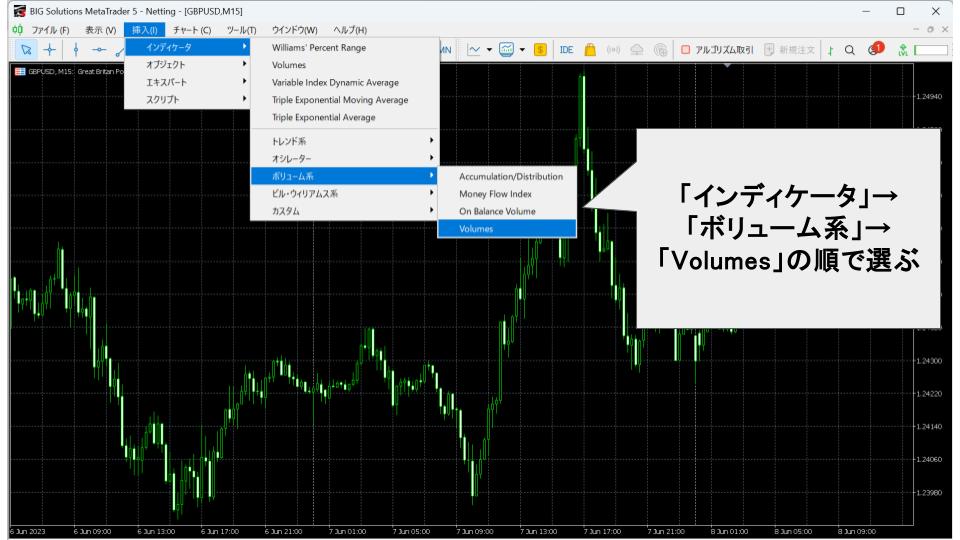Click the grayed globe-plus icon
960x540 pixels.
tap(660, 50)
